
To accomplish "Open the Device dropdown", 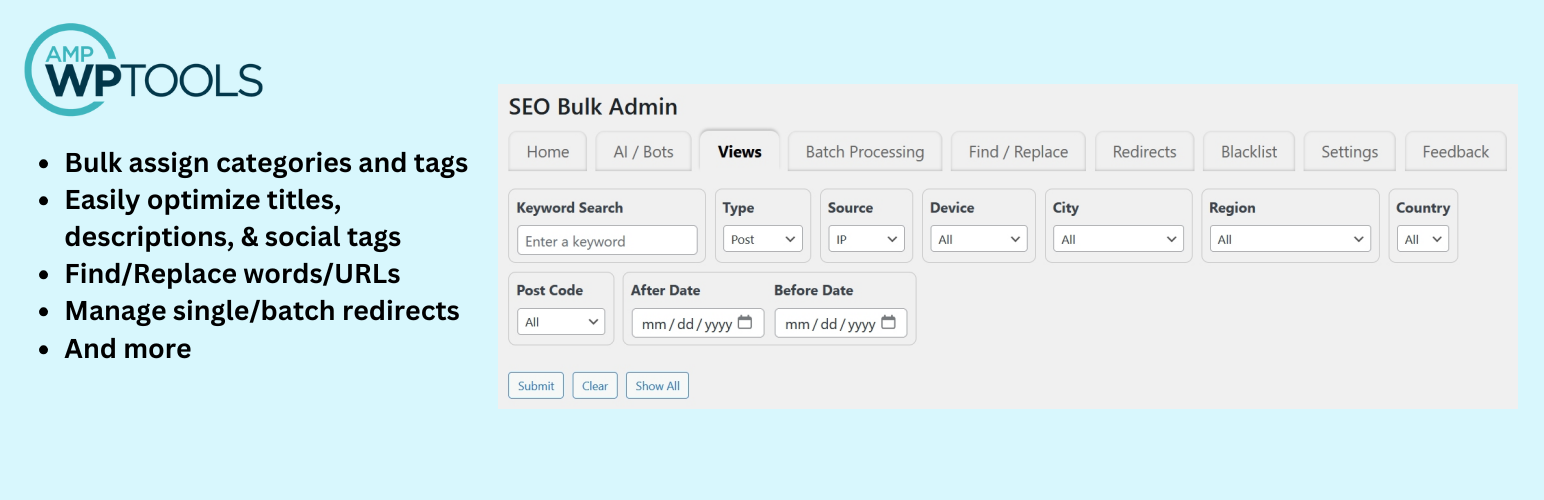I will pyautogui.click(x=978, y=240).
